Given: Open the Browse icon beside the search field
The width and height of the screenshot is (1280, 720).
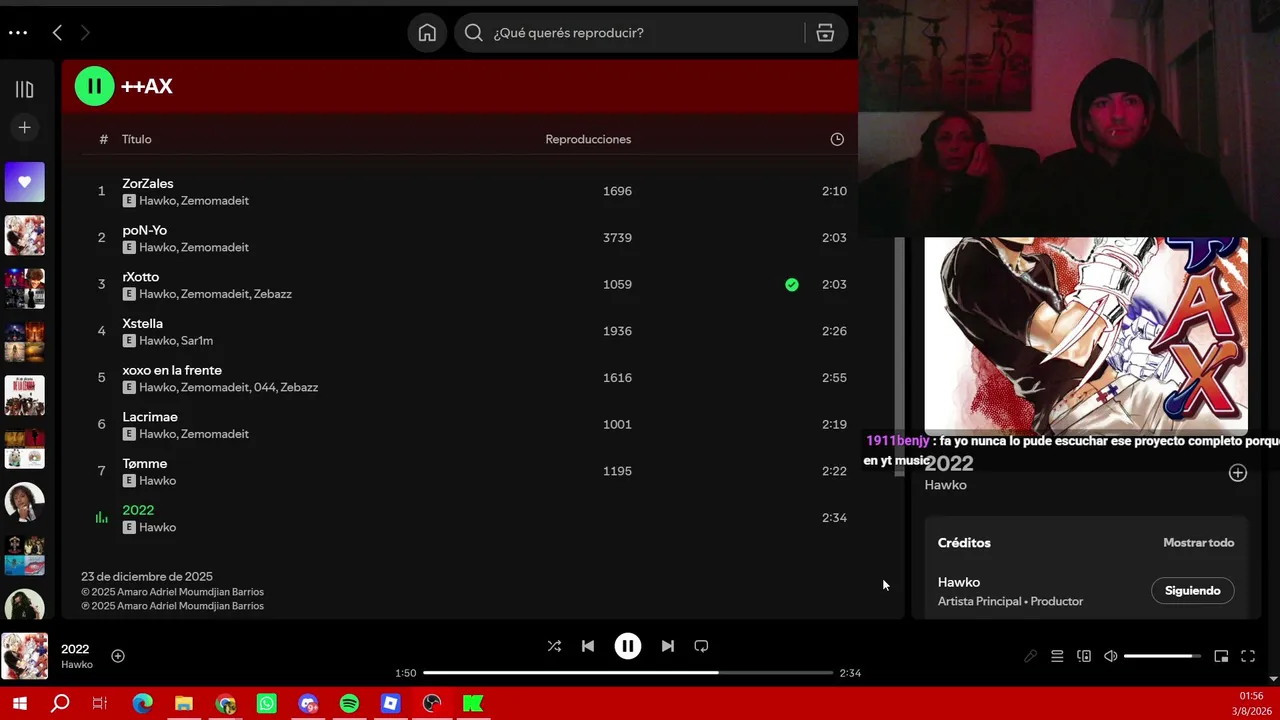Looking at the screenshot, I should tap(825, 33).
